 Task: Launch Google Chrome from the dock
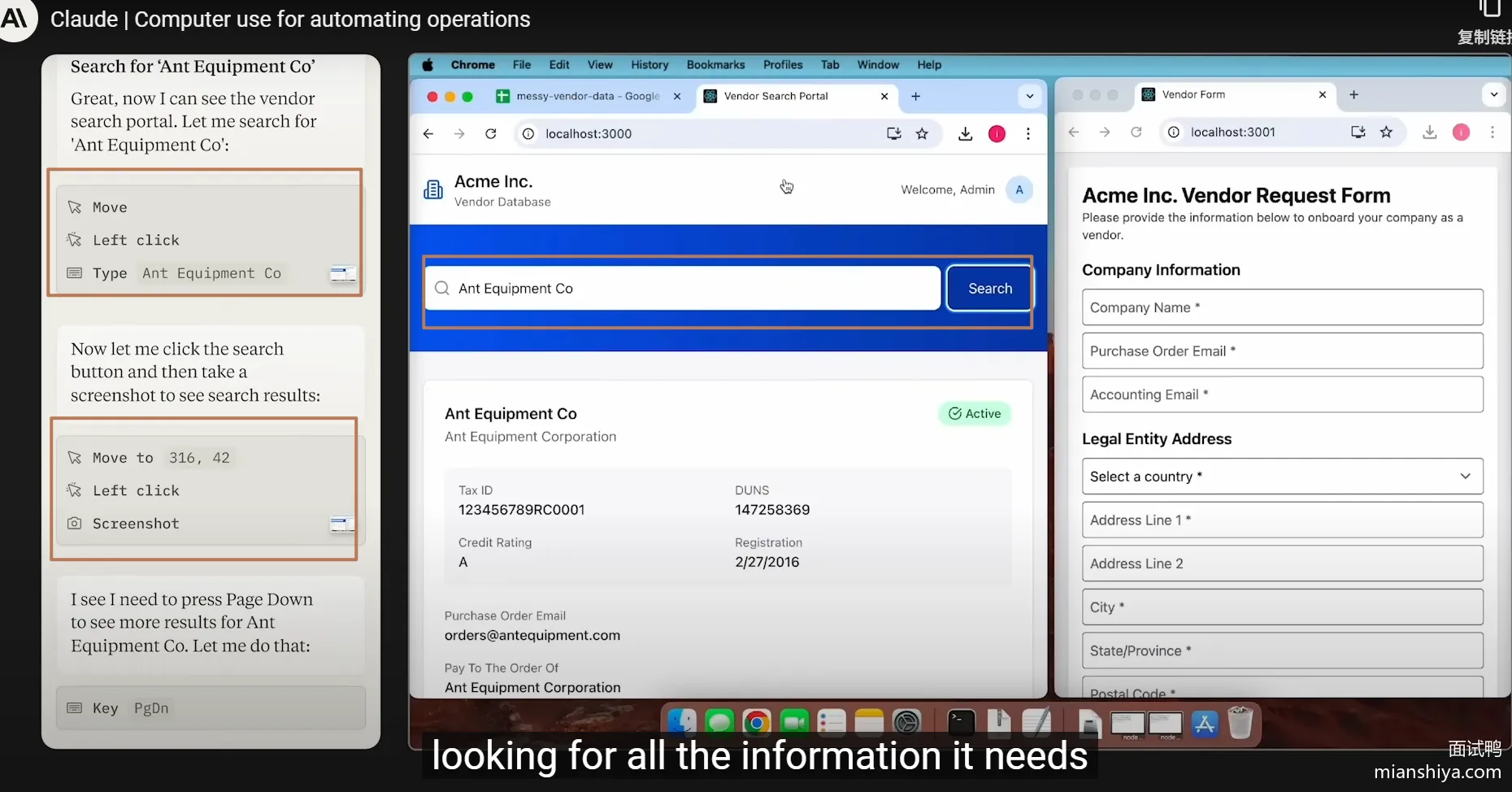(756, 722)
